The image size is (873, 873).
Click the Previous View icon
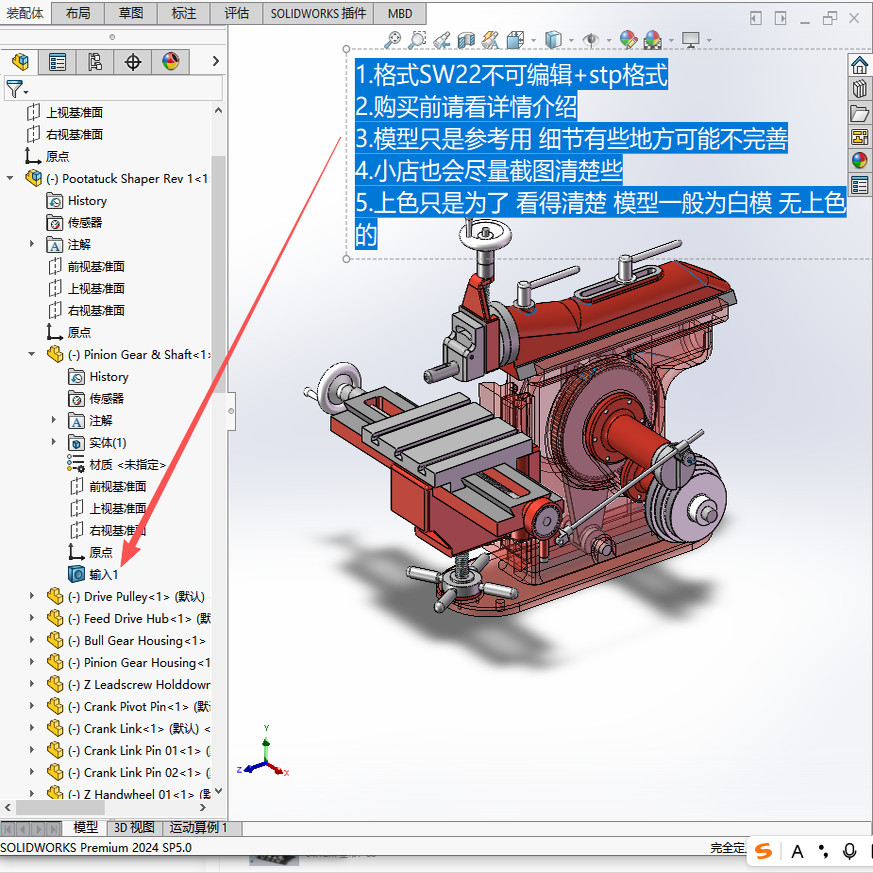[442, 40]
